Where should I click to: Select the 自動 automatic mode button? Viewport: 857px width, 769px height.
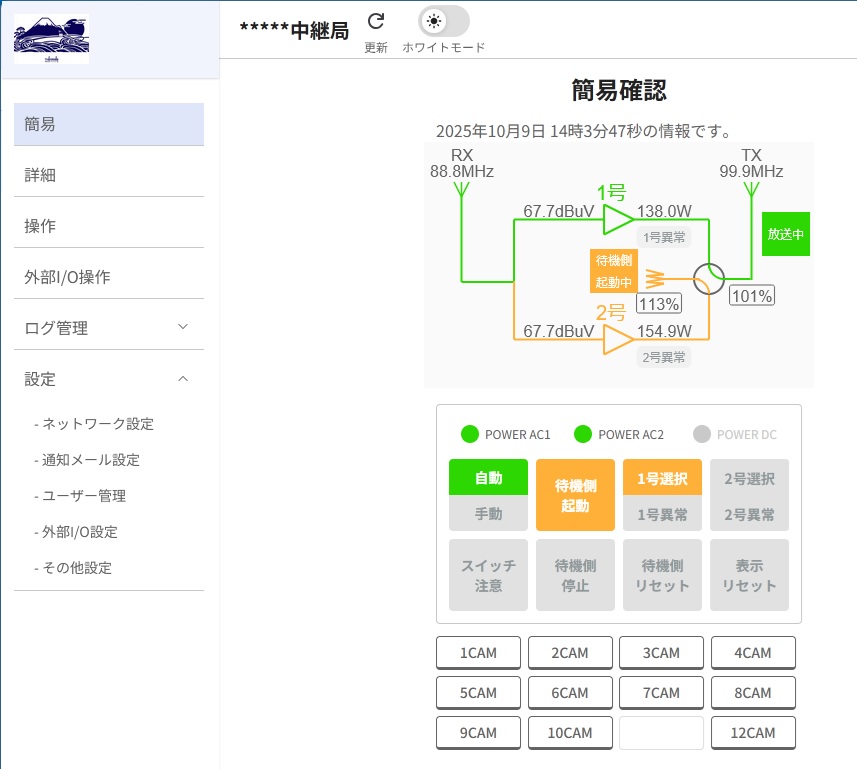click(x=488, y=478)
